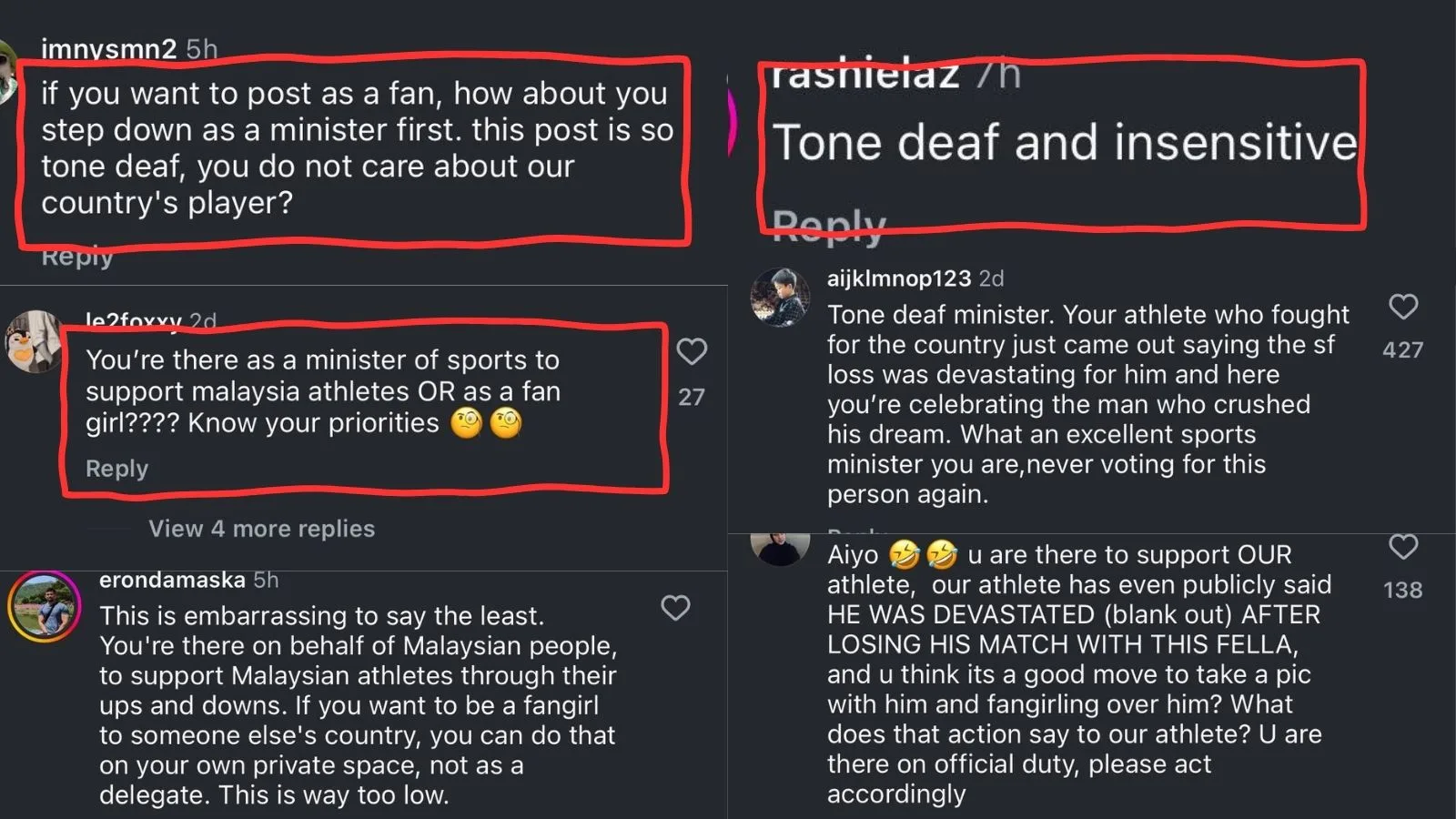
Task: Like the le2foxxy comment with heart icon
Action: [x=692, y=351]
